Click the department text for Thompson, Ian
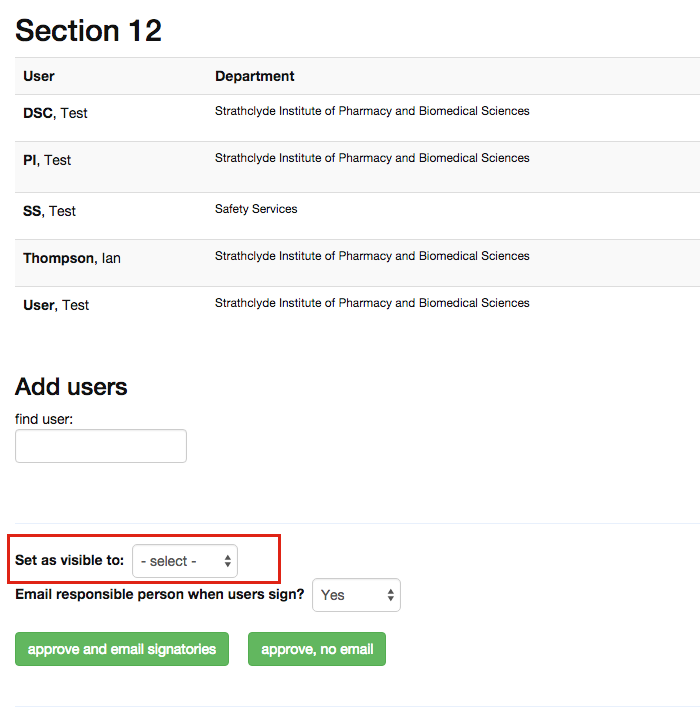Viewport: 700px width, 713px height. [x=372, y=256]
